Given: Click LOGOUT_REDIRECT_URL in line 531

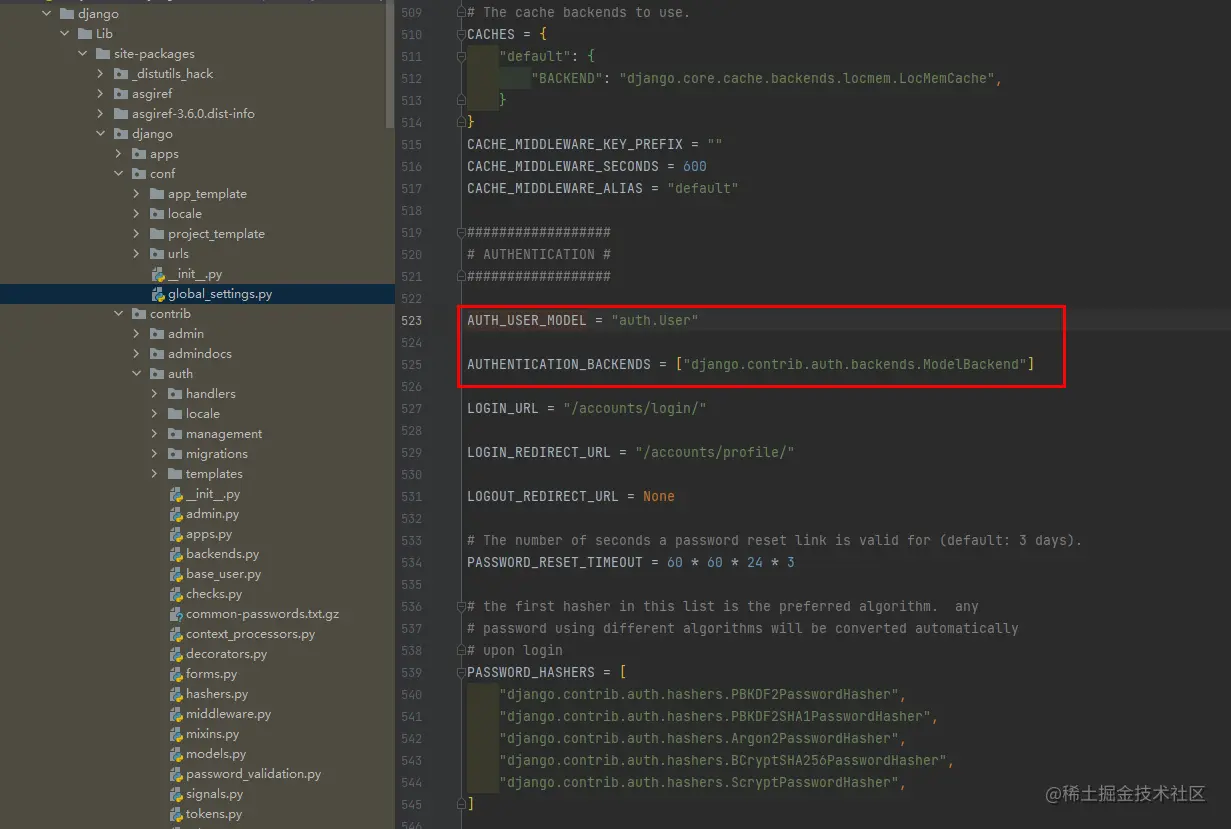Looking at the screenshot, I should pos(543,496).
